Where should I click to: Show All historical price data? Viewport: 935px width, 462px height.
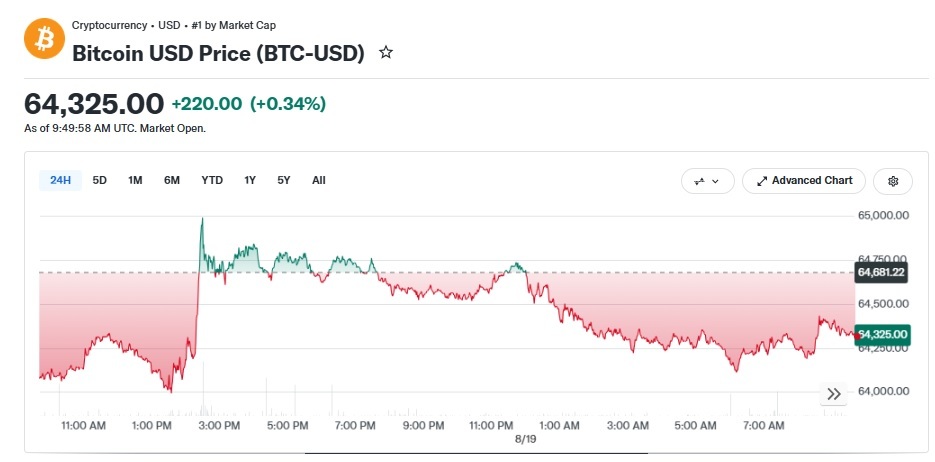[x=319, y=181]
